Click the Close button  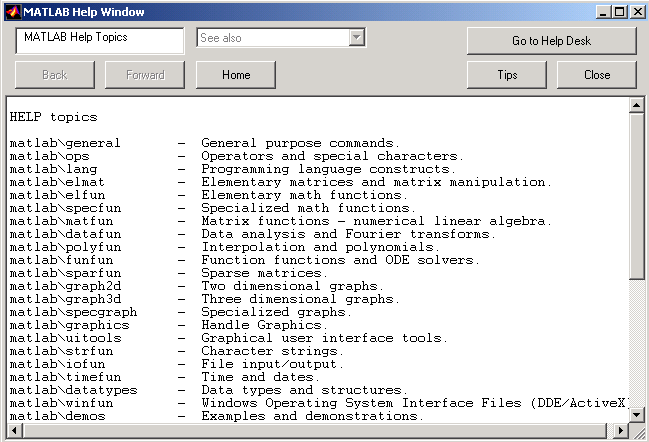pos(596,74)
